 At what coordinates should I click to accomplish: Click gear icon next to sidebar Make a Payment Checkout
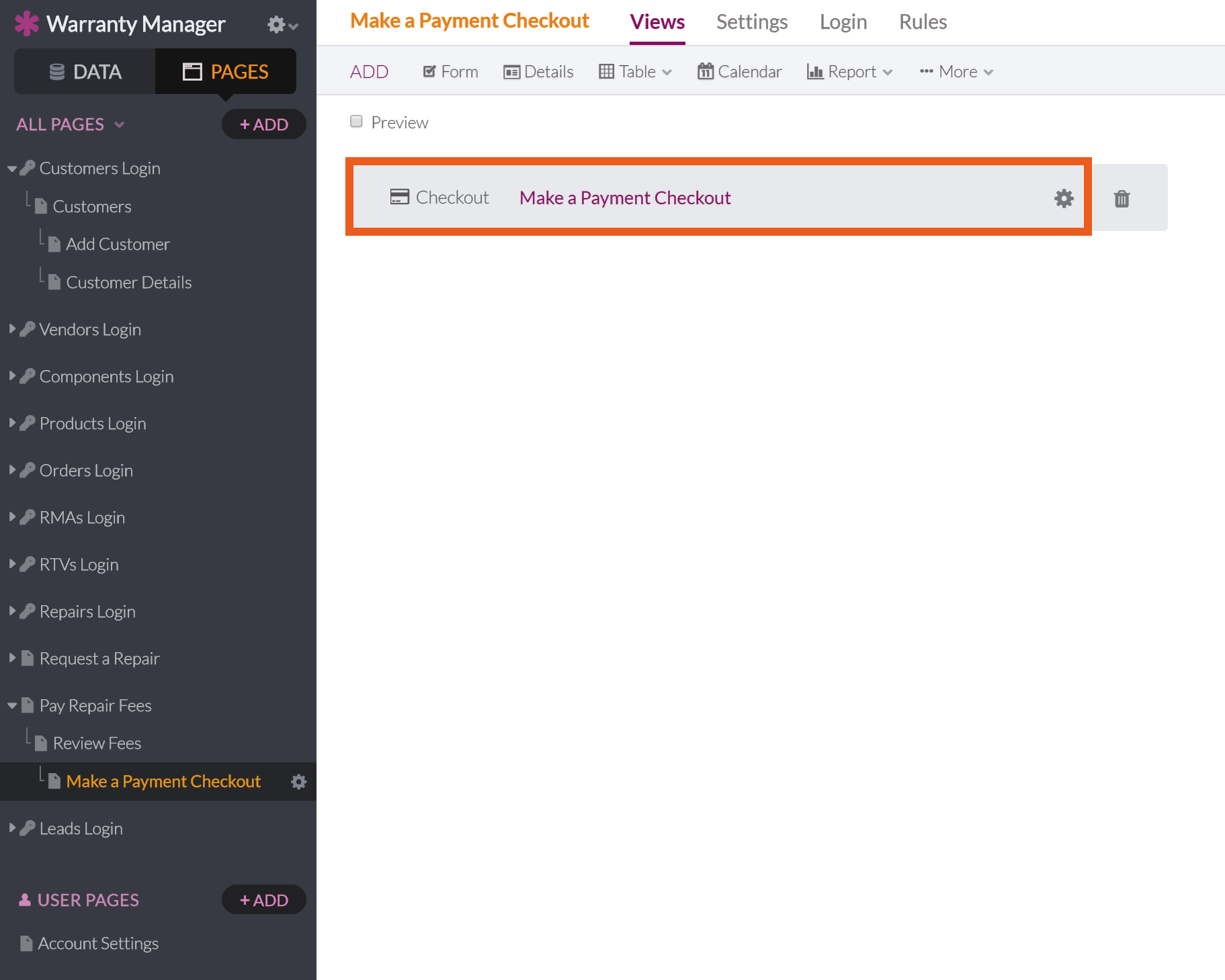[x=298, y=782]
